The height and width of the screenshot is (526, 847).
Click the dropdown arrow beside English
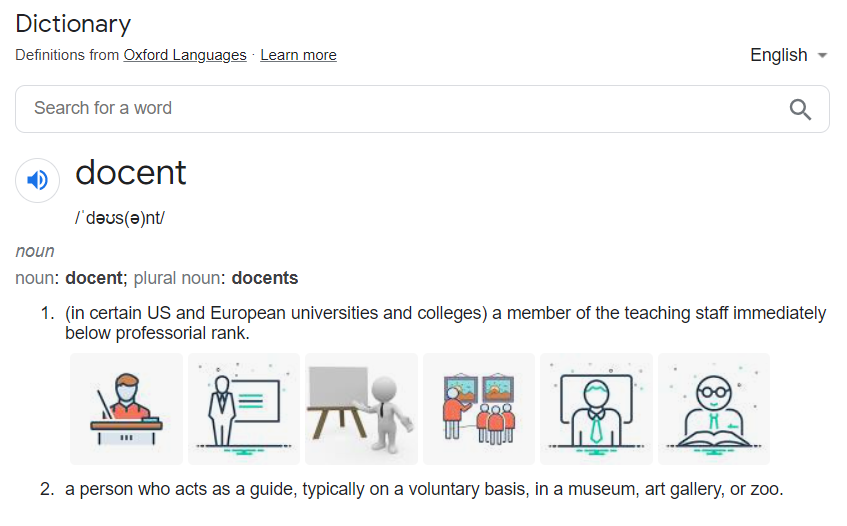click(822, 55)
